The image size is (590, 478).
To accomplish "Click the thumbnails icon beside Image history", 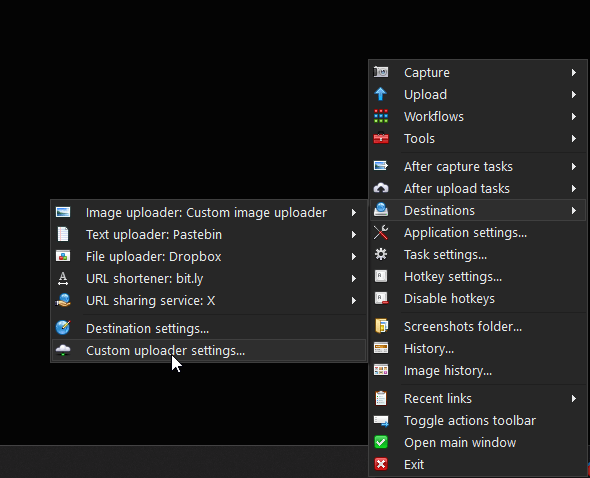I will pyautogui.click(x=381, y=370).
